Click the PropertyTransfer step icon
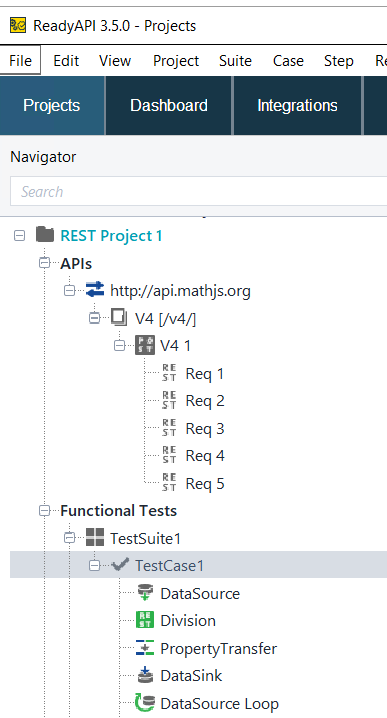This screenshot has height=718, width=387. [x=145, y=647]
